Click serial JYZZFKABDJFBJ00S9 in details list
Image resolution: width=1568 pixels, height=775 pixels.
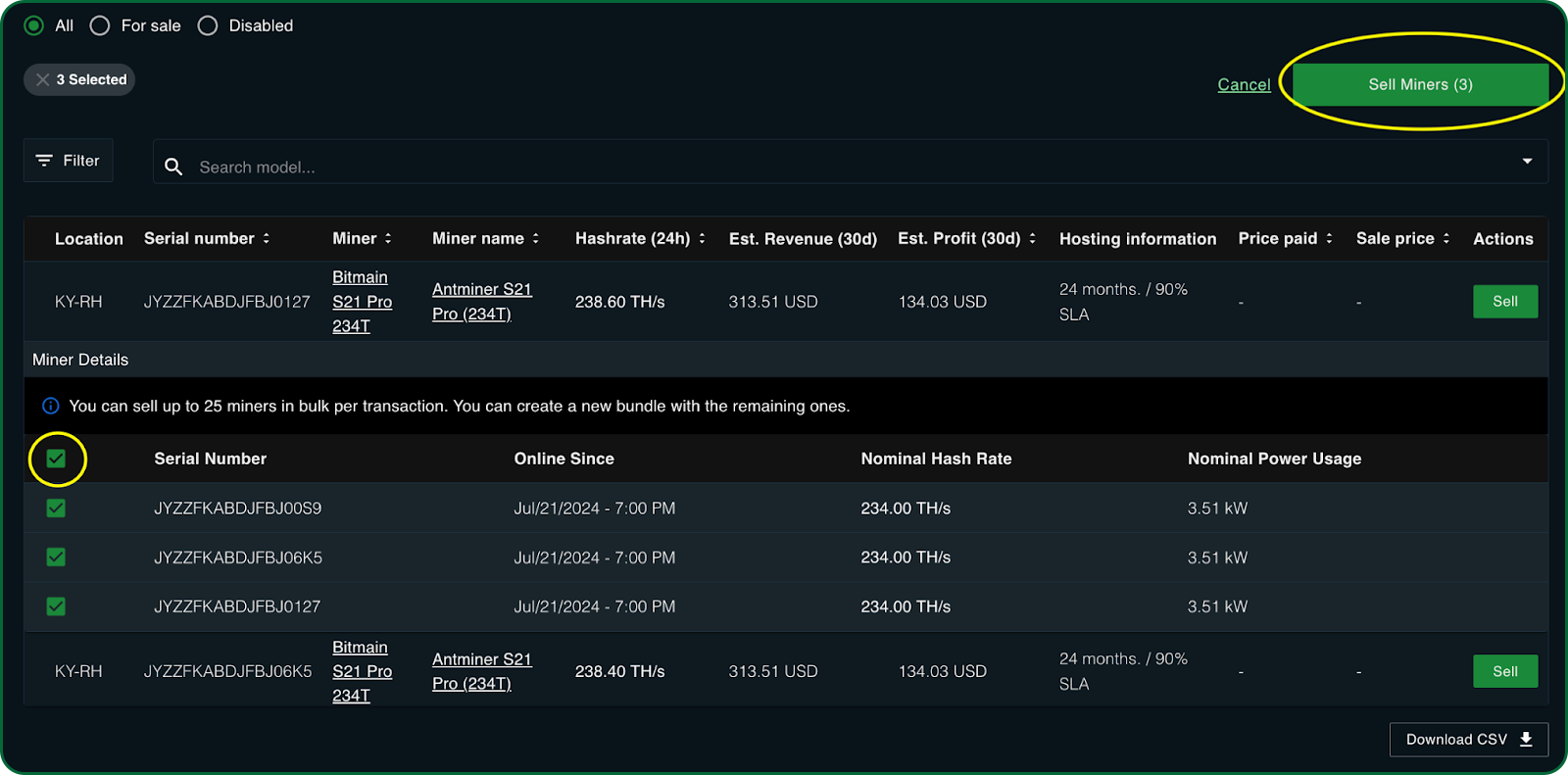pos(237,508)
